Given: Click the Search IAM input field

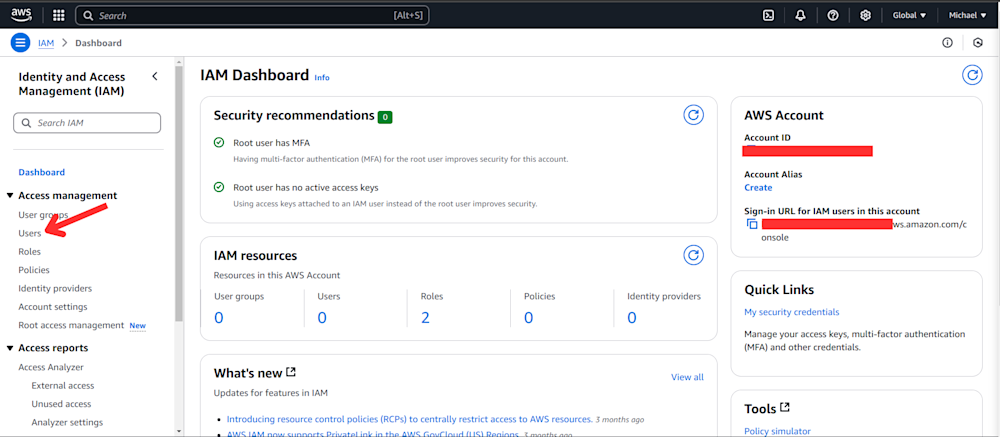Looking at the screenshot, I should 87,122.
